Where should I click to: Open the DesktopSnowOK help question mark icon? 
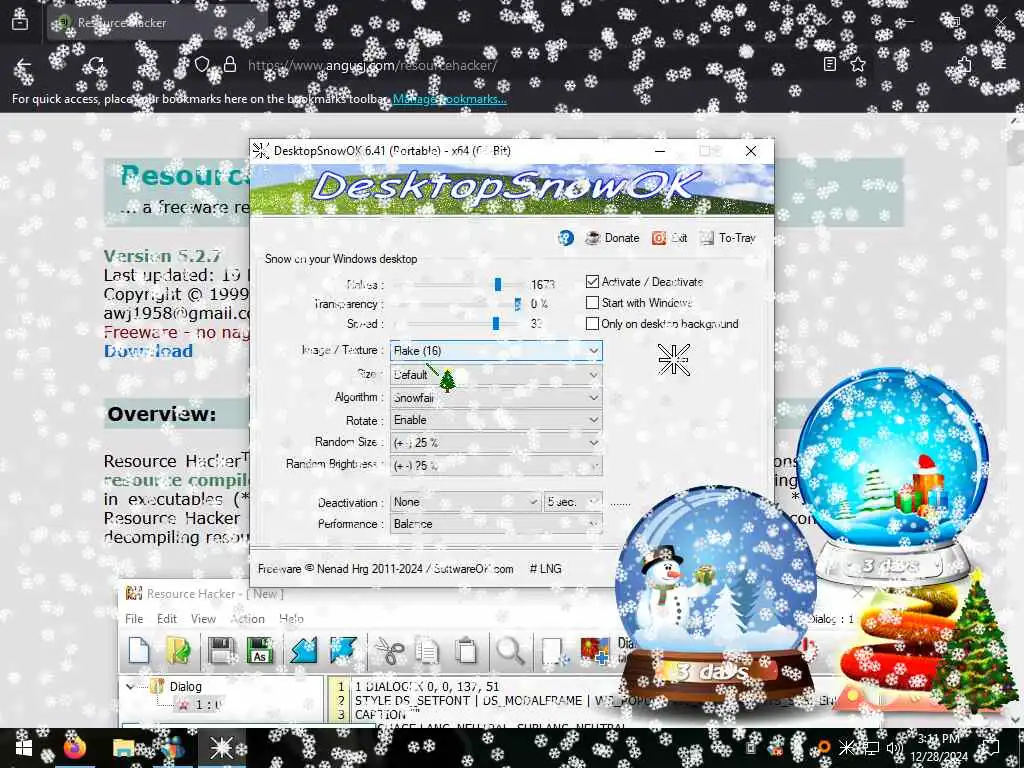566,238
